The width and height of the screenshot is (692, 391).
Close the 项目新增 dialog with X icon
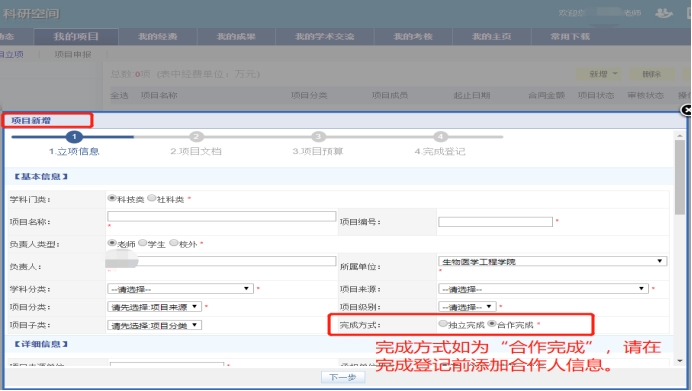(686, 110)
